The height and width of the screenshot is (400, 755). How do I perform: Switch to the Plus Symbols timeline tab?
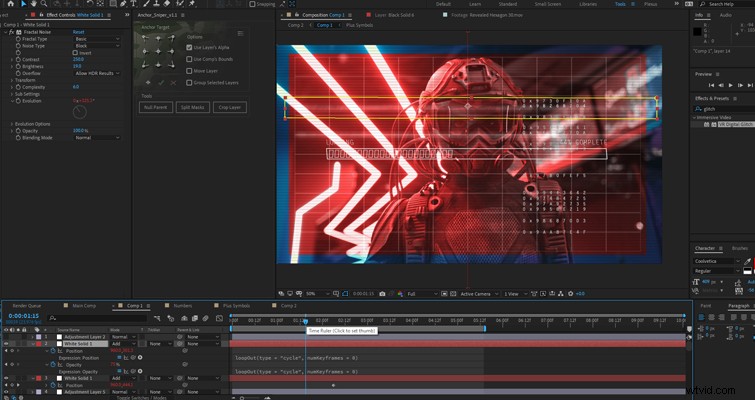coord(236,306)
